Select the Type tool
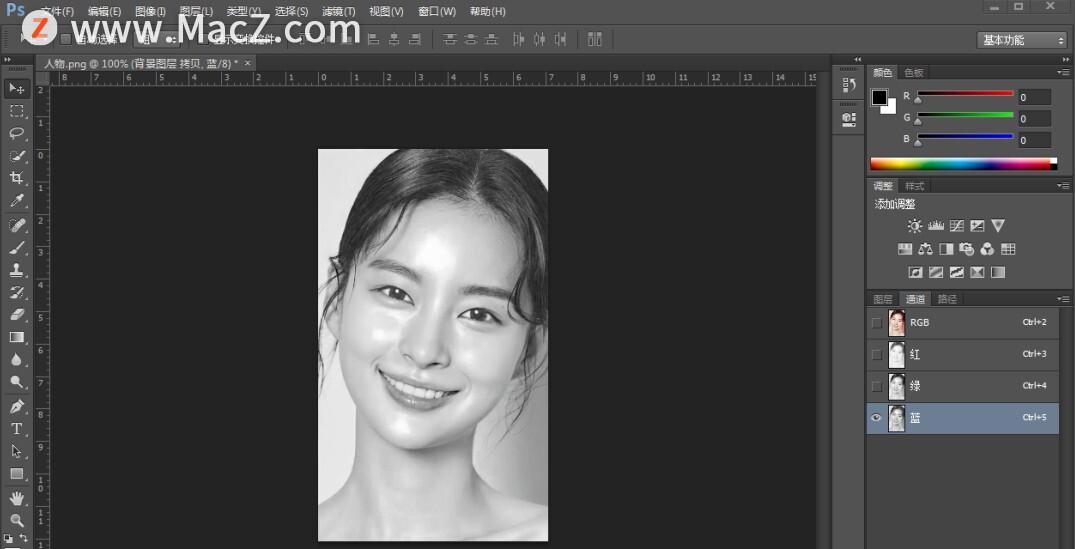 point(17,429)
